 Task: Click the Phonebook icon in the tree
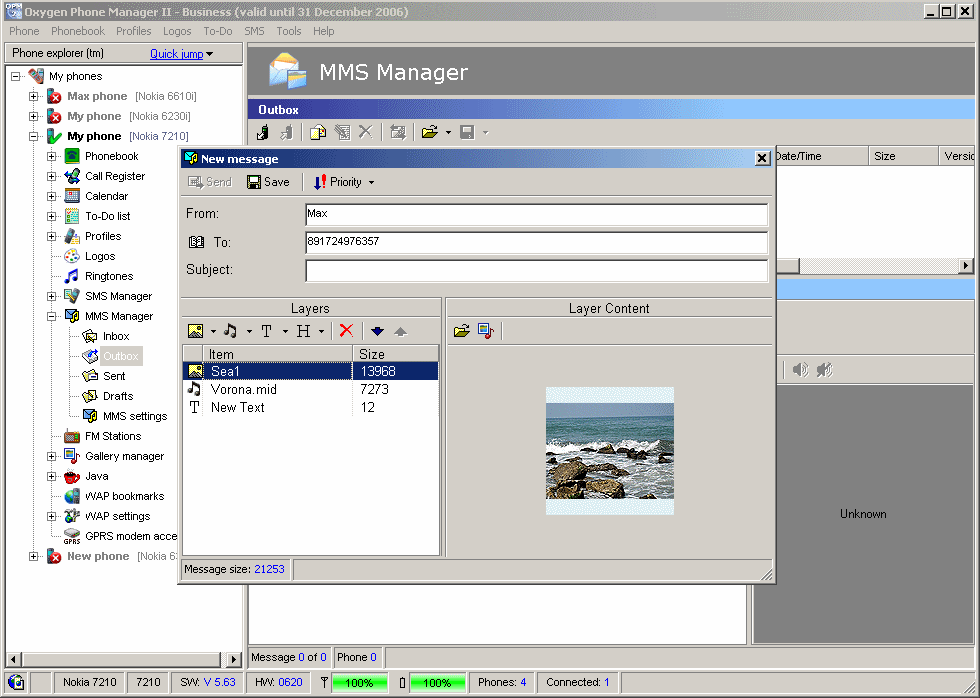click(x=72, y=156)
